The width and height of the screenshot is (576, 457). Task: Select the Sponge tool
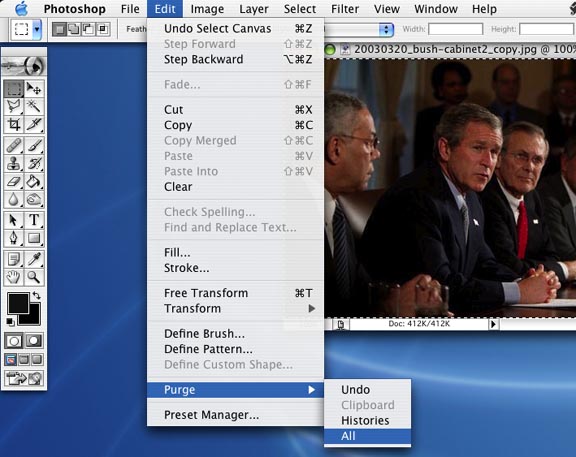[x=34, y=199]
